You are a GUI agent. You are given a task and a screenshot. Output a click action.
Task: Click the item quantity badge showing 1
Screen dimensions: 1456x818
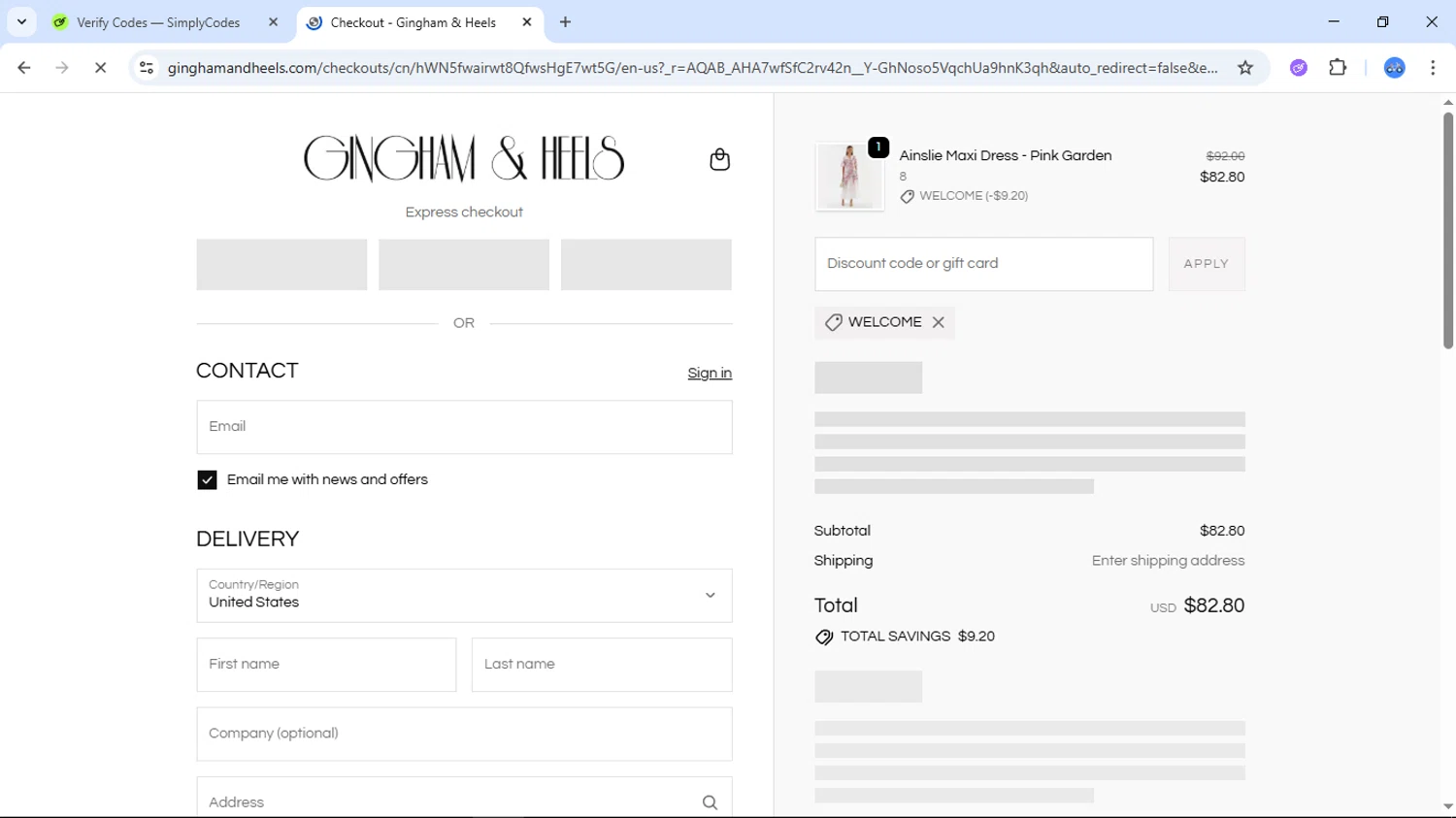878,147
